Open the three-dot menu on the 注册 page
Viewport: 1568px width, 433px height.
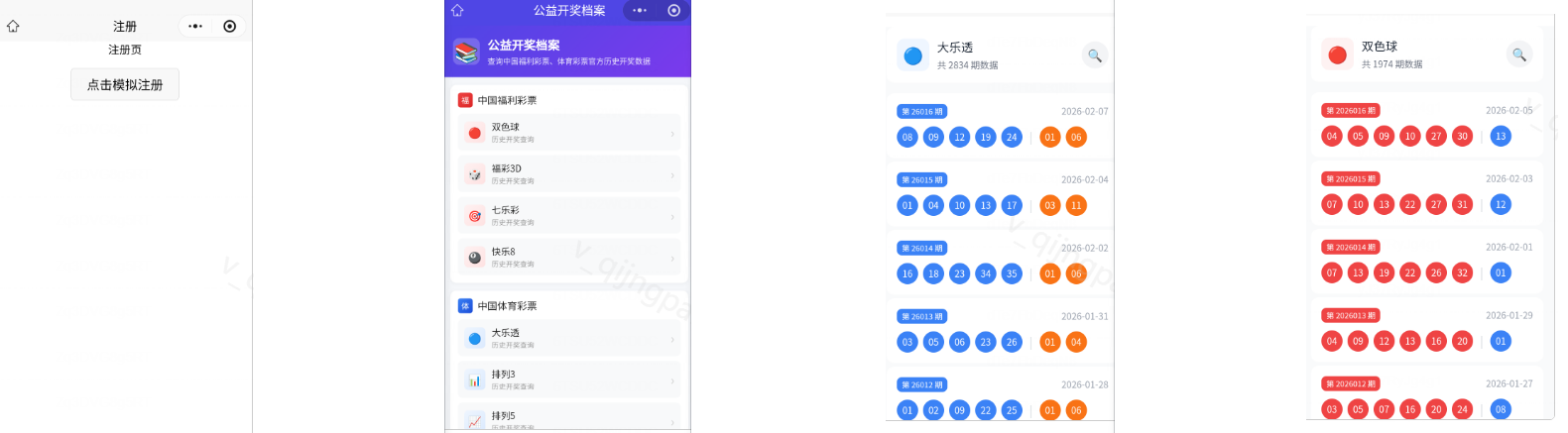coord(195,27)
